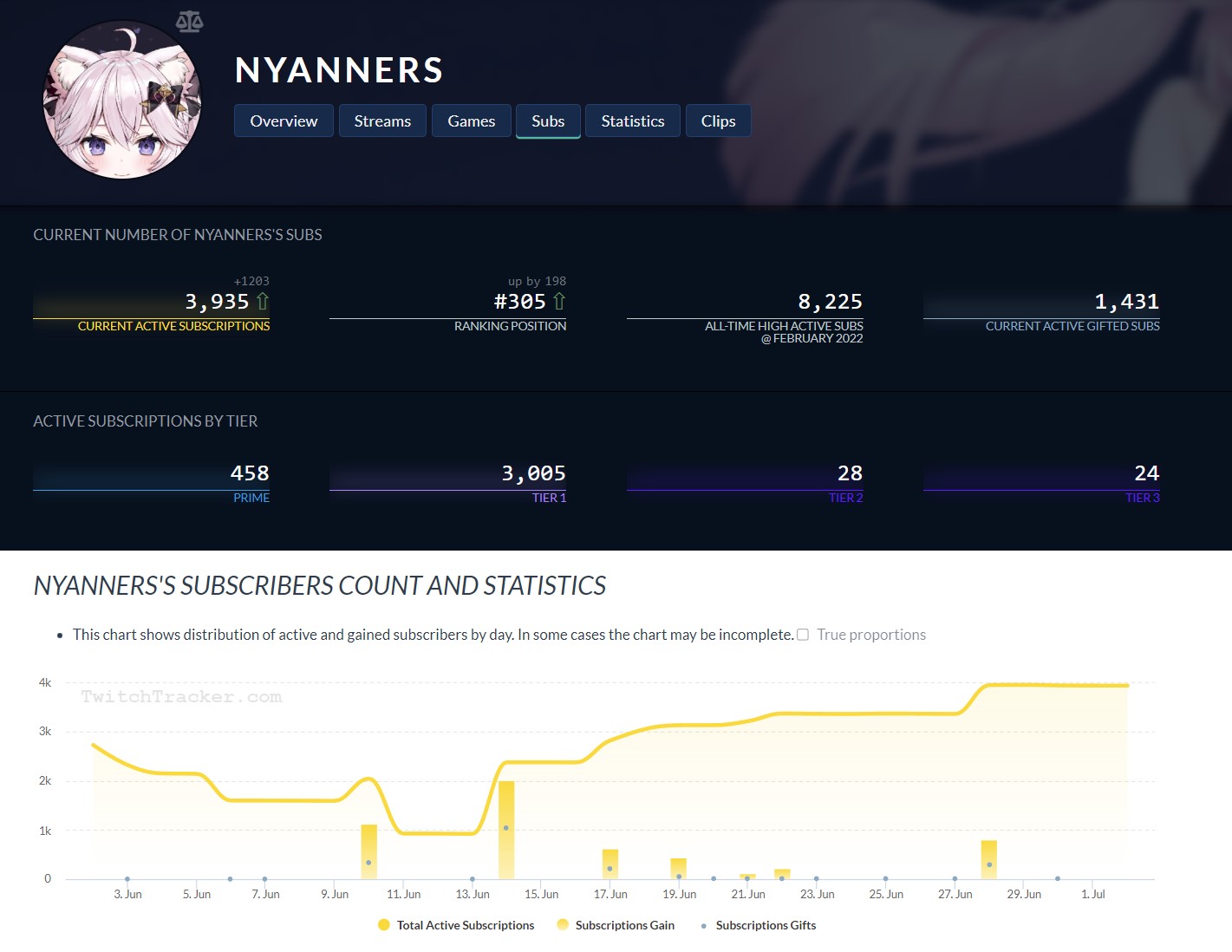Click the Prime subscriptions count 458
Image resolution: width=1232 pixels, height=952 pixels.
[250, 473]
